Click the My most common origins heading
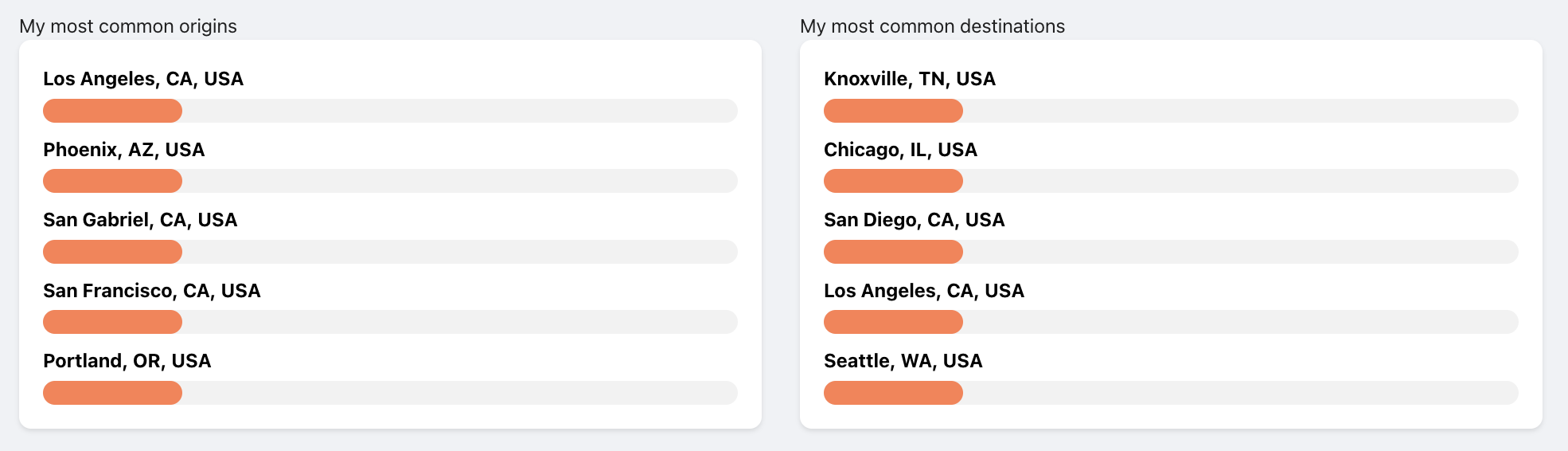 point(128,26)
